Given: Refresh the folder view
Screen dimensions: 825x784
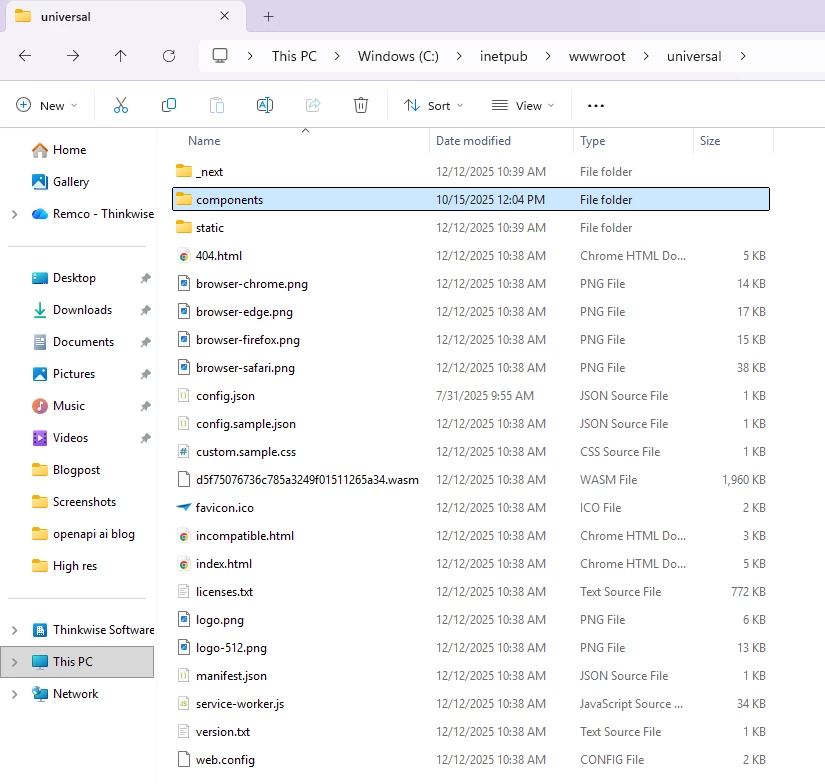Looking at the screenshot, I should pyautogui.click(x=169, y=56).
